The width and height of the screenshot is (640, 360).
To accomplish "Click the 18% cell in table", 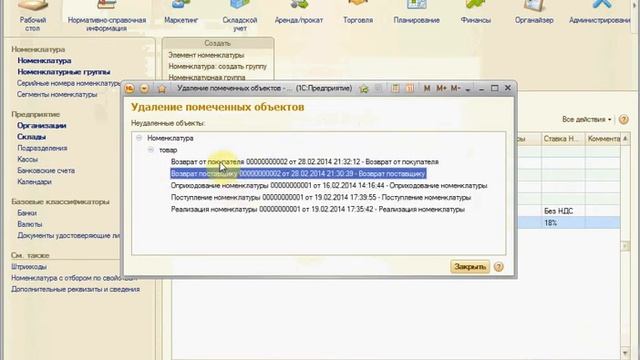I will pos(563,223).
